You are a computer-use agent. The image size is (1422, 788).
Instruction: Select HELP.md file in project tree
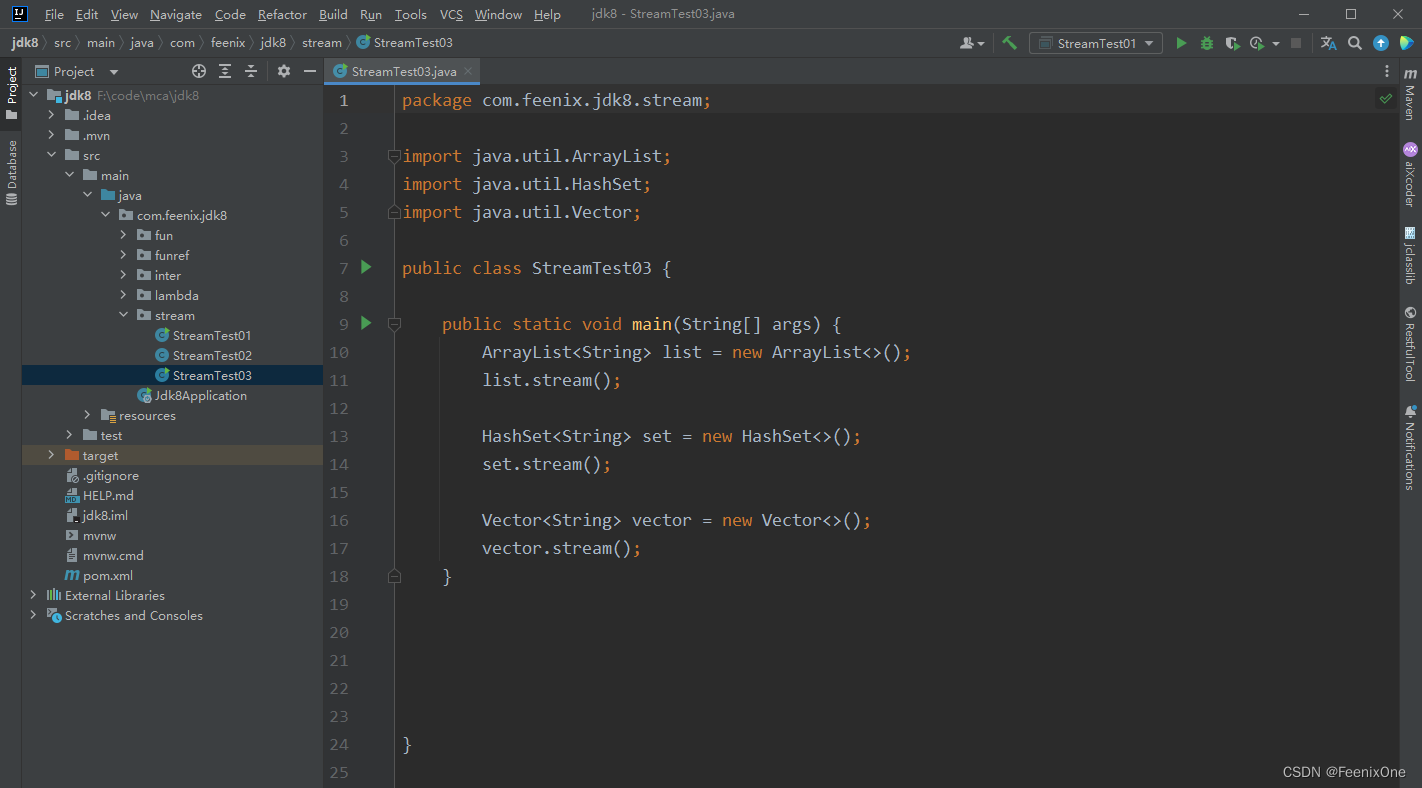click(108, 495)
